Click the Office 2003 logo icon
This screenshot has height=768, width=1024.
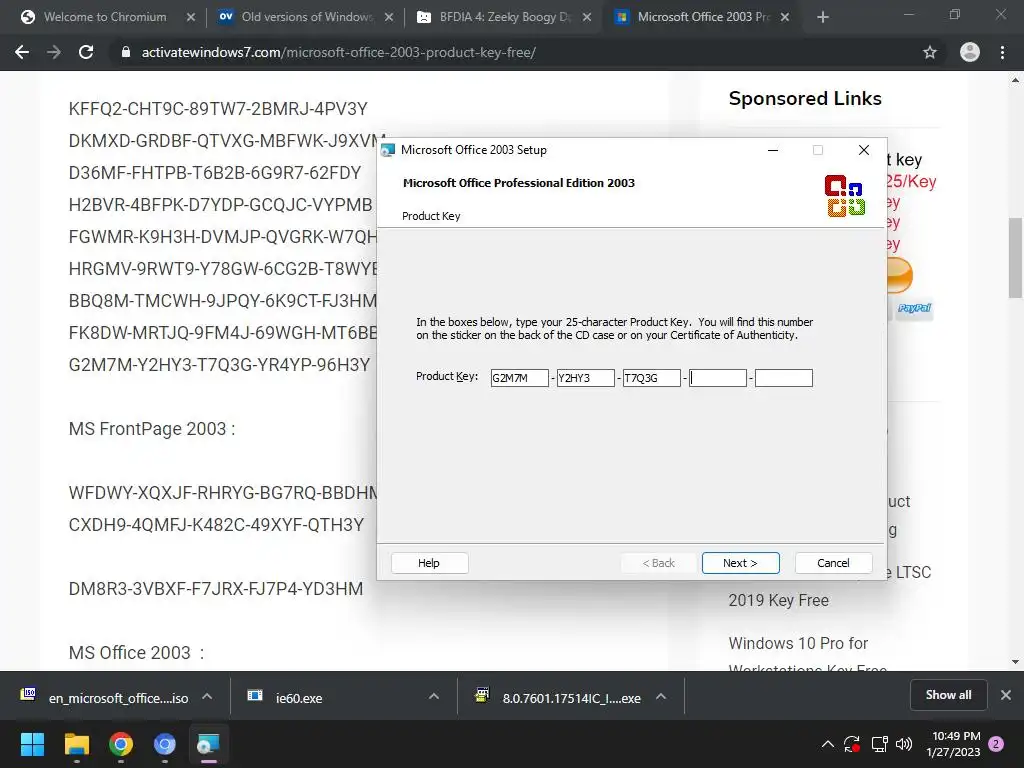(x=845, y=196)
